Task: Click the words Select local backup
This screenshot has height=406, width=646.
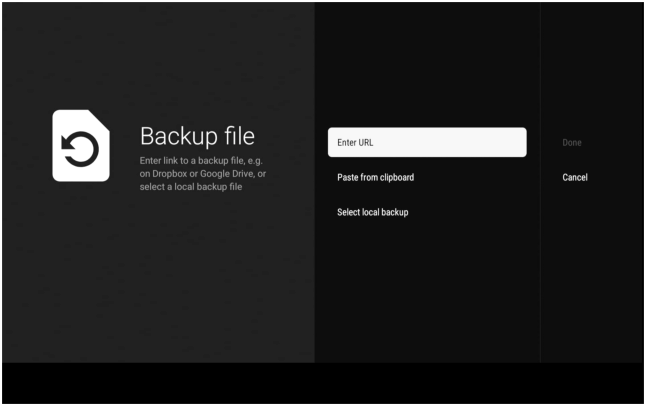Action: coord(372,212)
